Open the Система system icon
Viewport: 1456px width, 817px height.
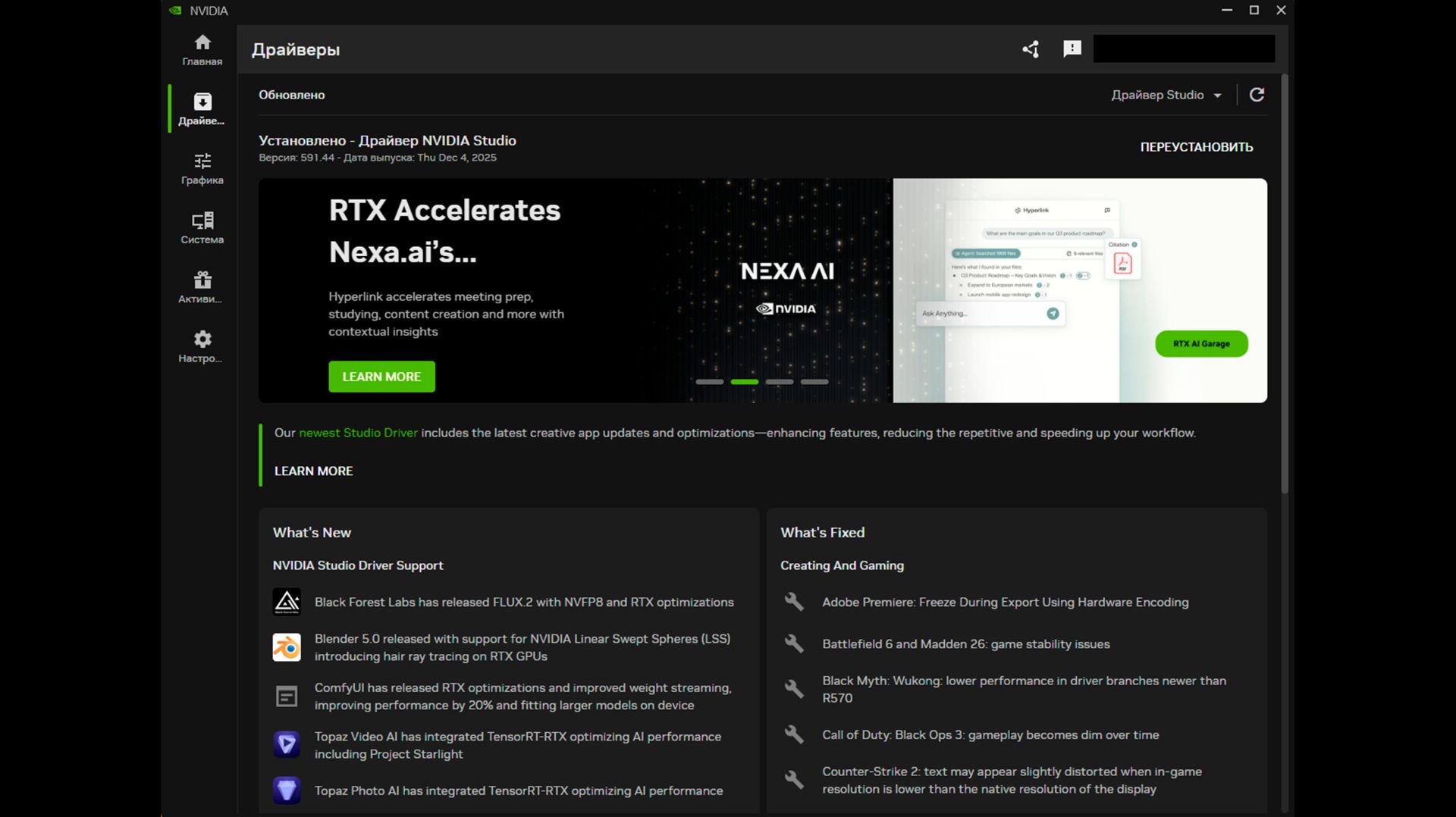202,221
